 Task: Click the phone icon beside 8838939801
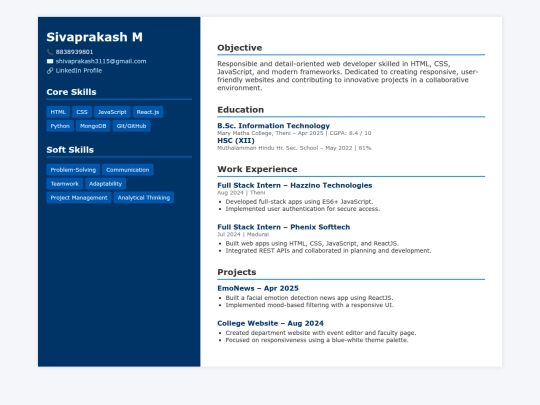coord(50,52)
